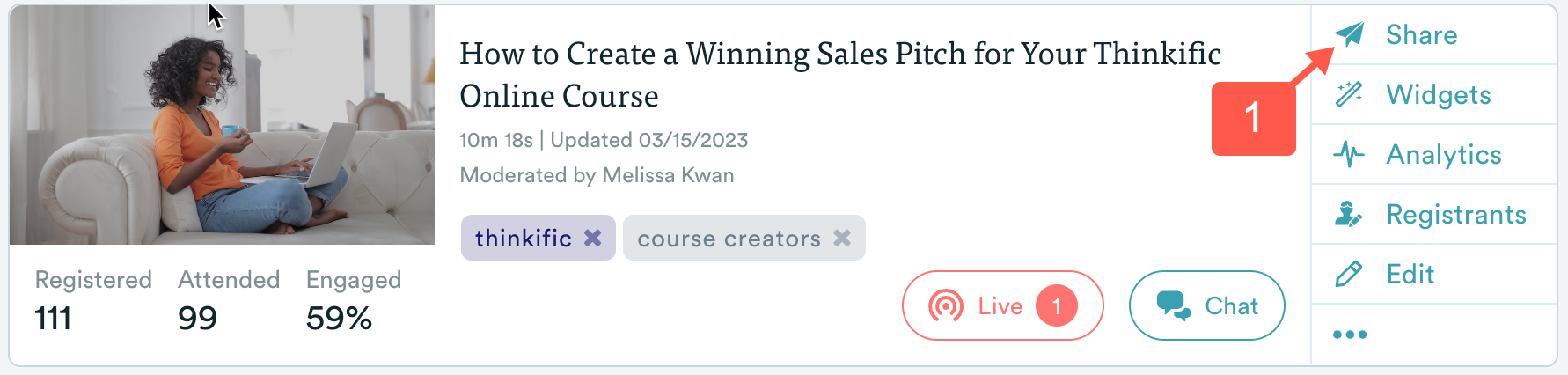Open the Registrants menu item
This screenshot has width=1568, height=375.
click(x=1455, y=215)
